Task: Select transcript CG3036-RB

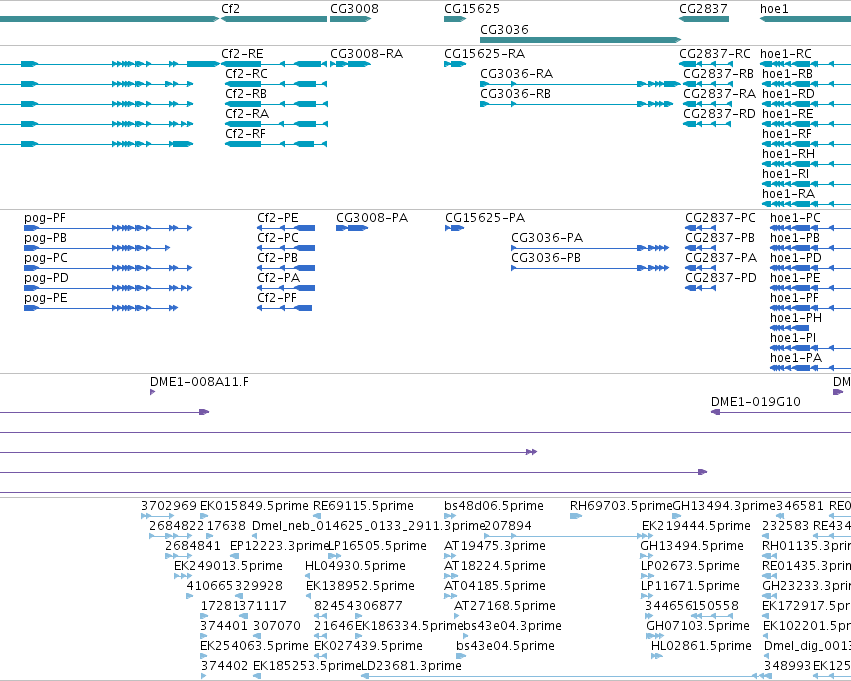Action: click(x=515, y=94)
